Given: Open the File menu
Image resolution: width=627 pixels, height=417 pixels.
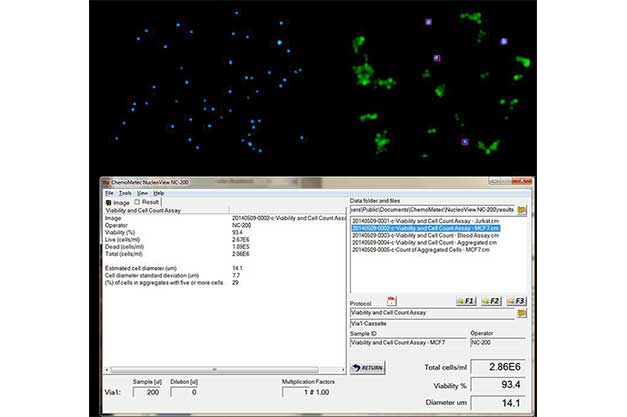Looking at the screenshot, I should click(x=109, y=192).
